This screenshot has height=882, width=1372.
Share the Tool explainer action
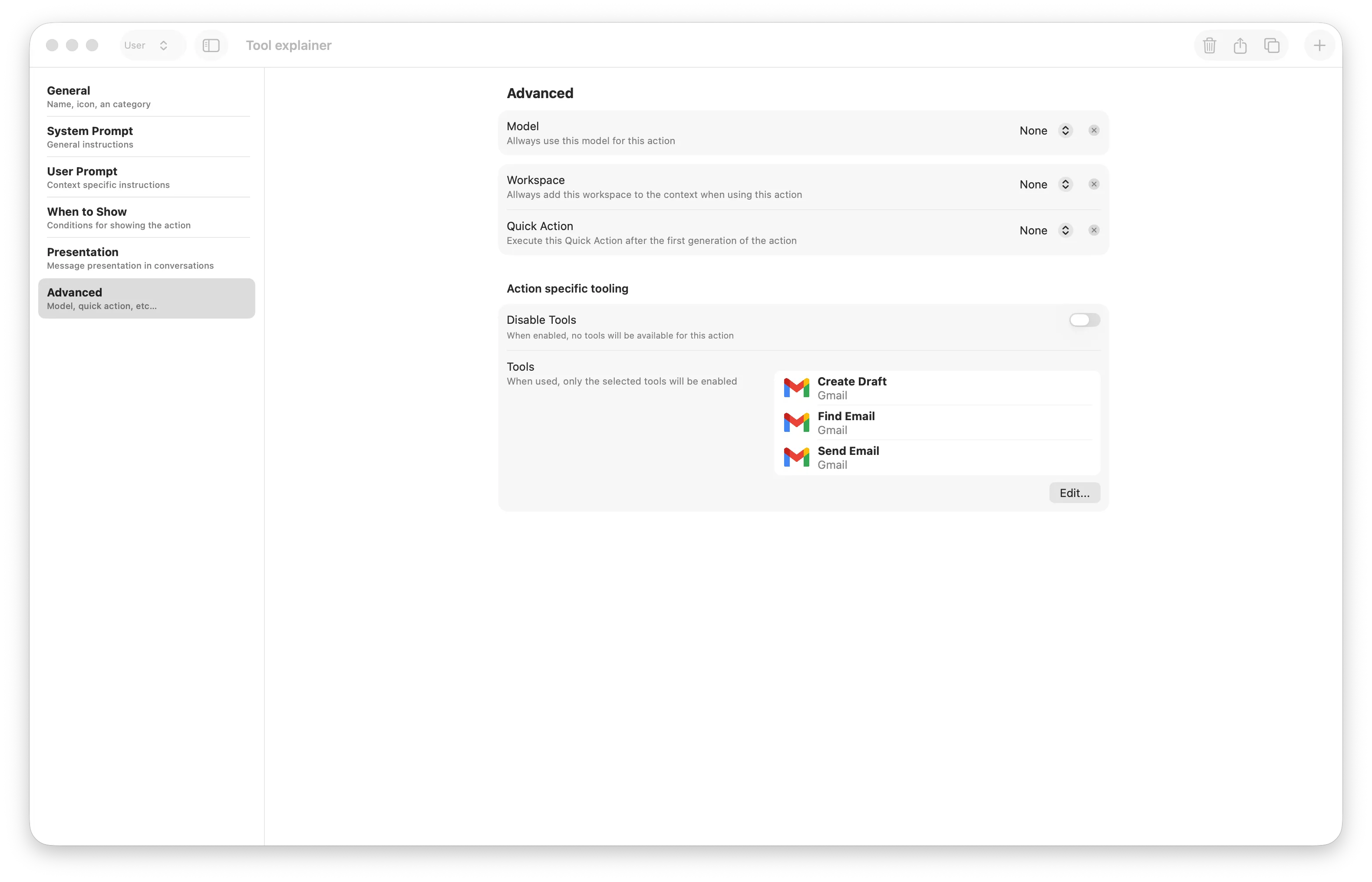coord(1240,45)
